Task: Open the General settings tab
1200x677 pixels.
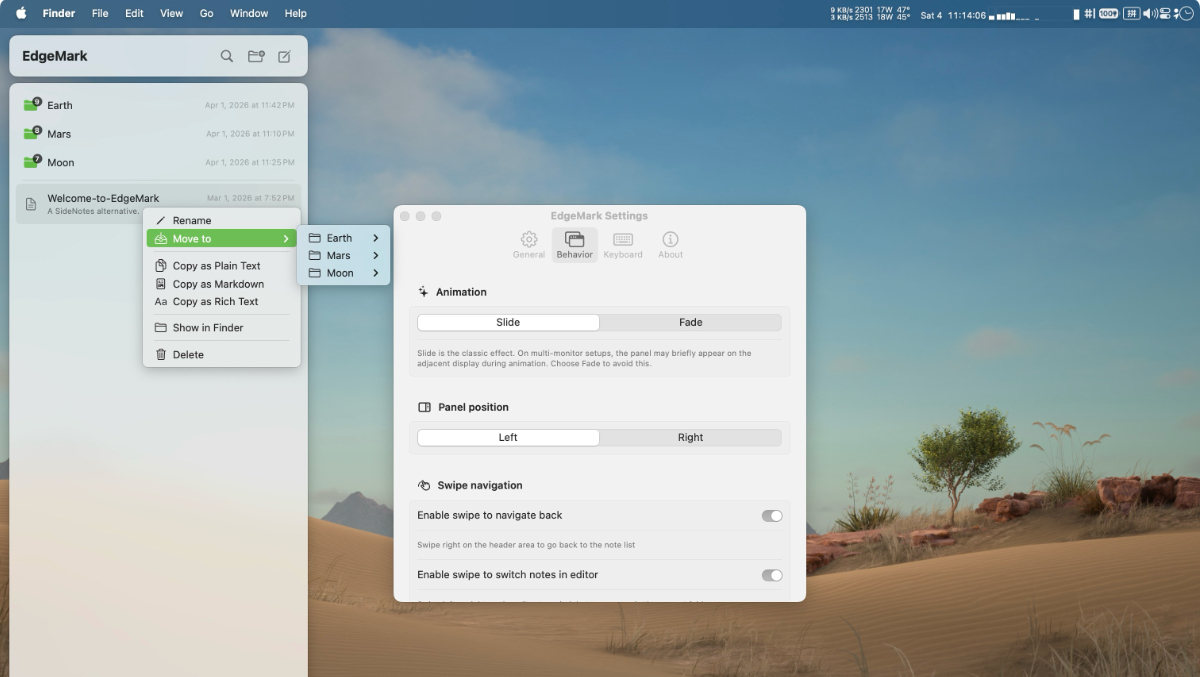Action: click(x=529, y=245)
